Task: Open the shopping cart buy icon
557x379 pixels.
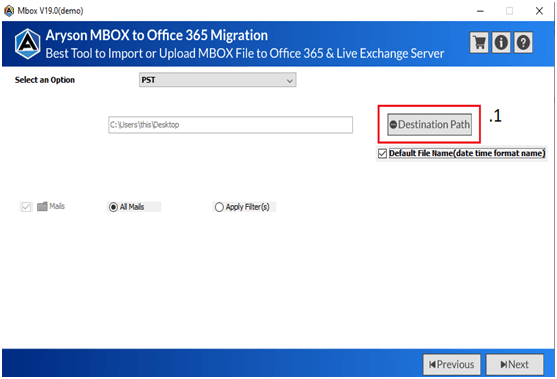Action: [479, 43]
